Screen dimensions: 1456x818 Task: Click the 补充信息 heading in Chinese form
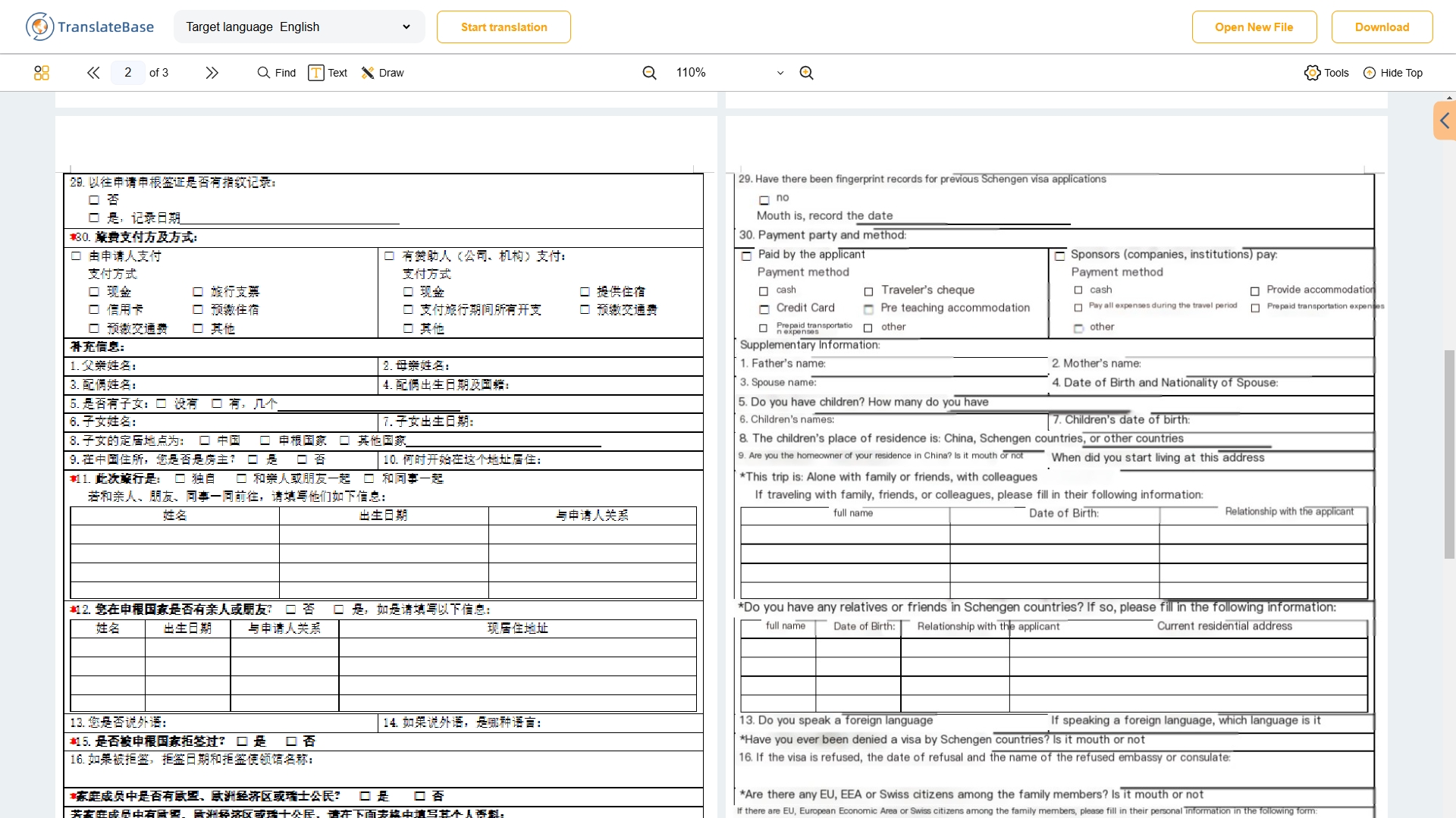pyautogui.click(x=98, y=346)
